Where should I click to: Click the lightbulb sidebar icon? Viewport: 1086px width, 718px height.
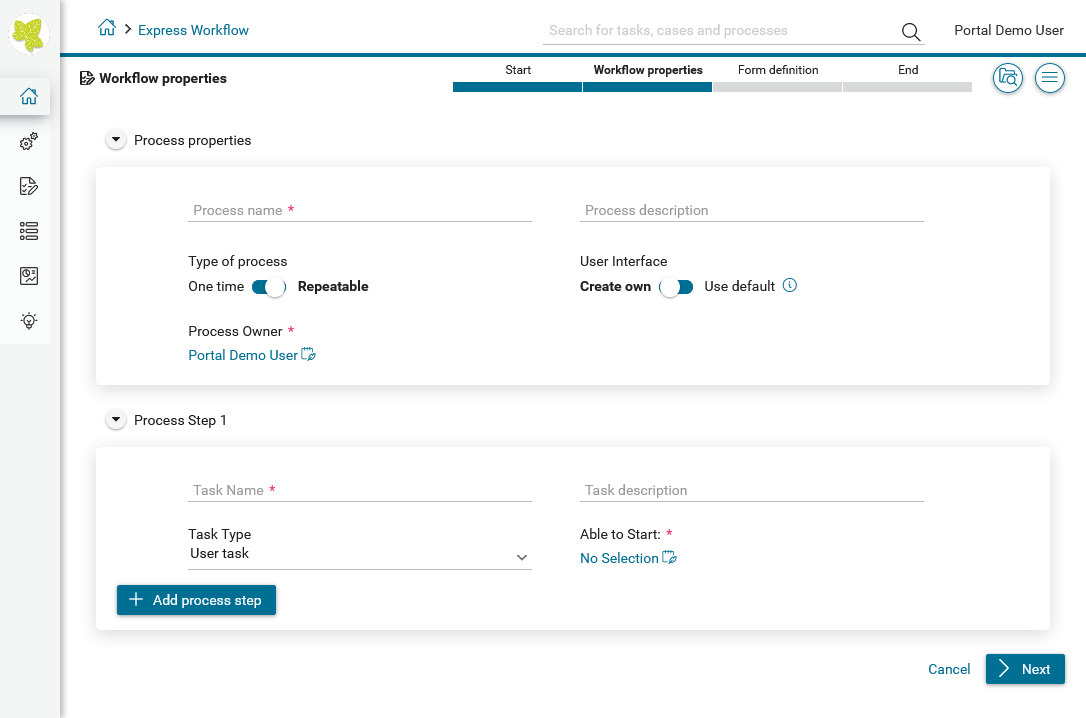pyautogui.click(x=29, y=321)
